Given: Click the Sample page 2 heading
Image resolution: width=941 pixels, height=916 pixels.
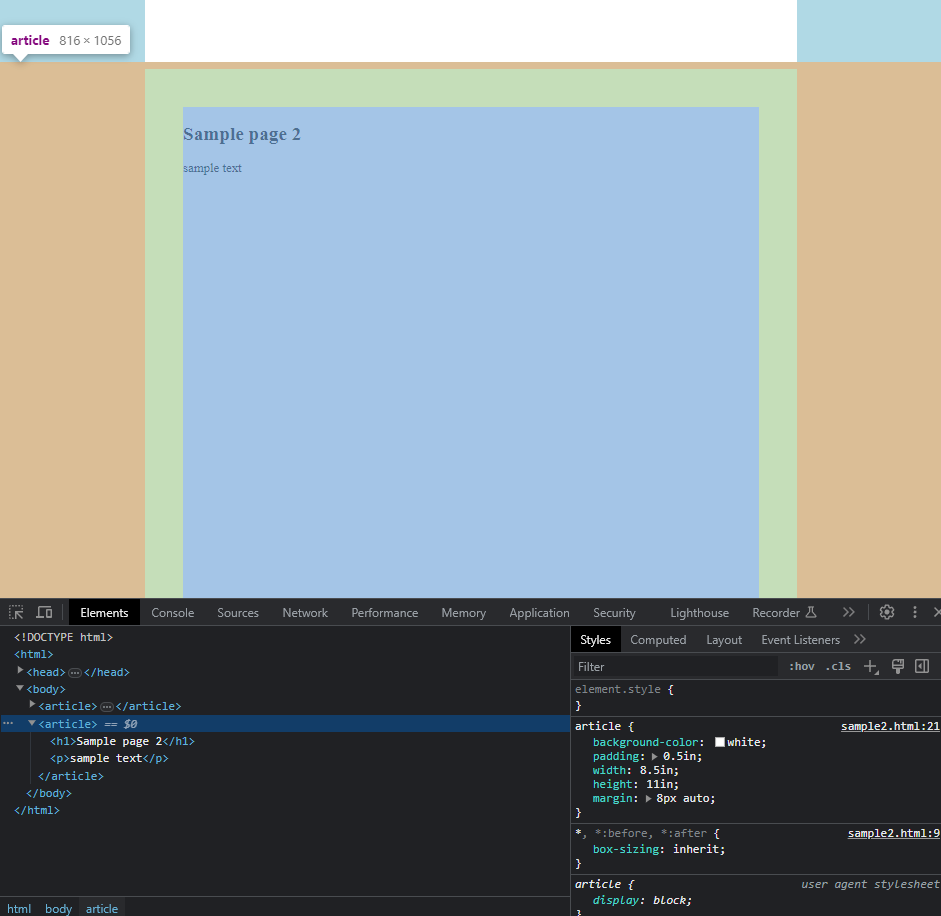Looking at the screenshot, I should coord(242,134).
